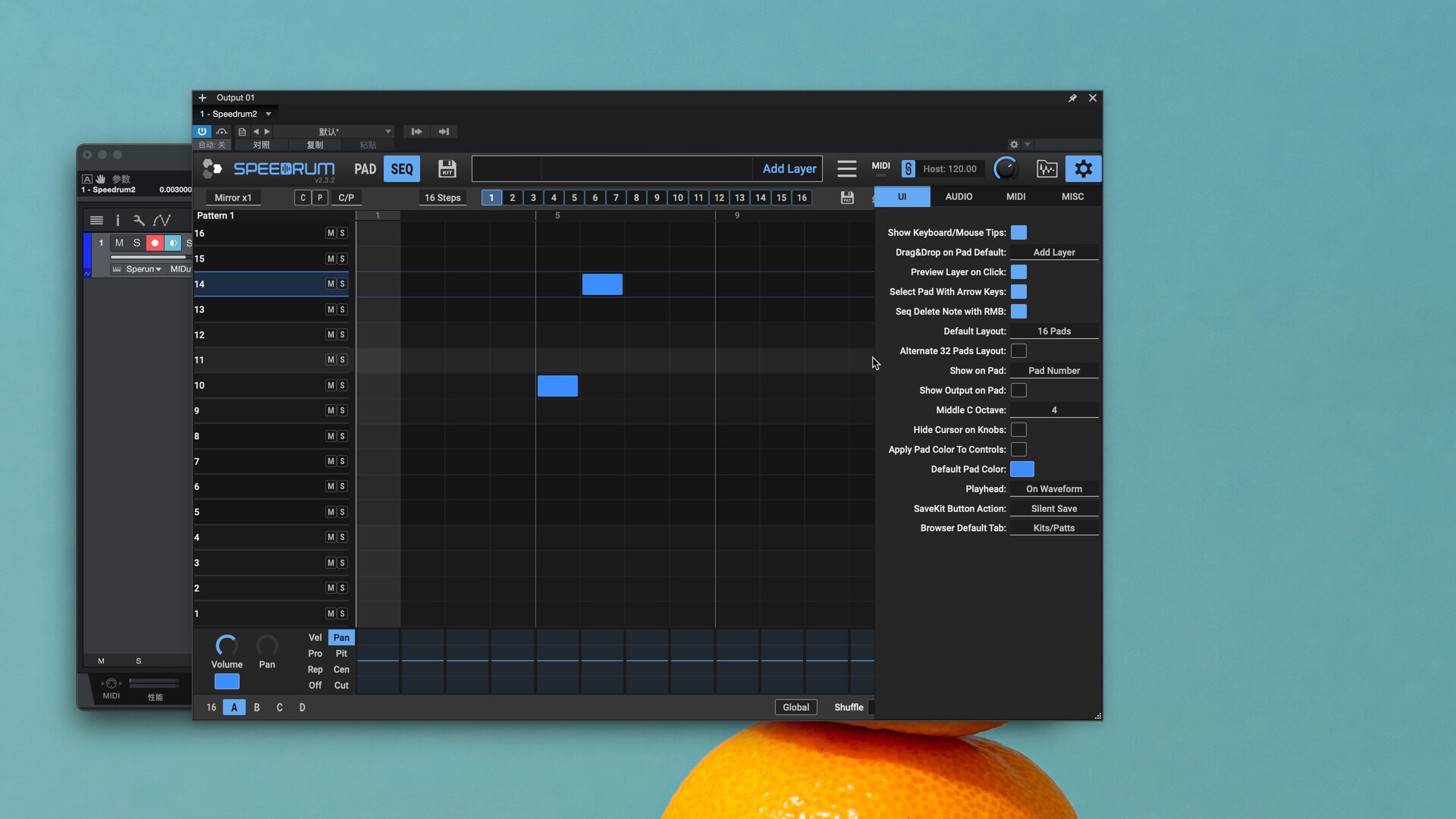The height and width of the screenshot is (819, 1456).
Task: Click the MIDI monitor icon in the back window
Action: 111,683
